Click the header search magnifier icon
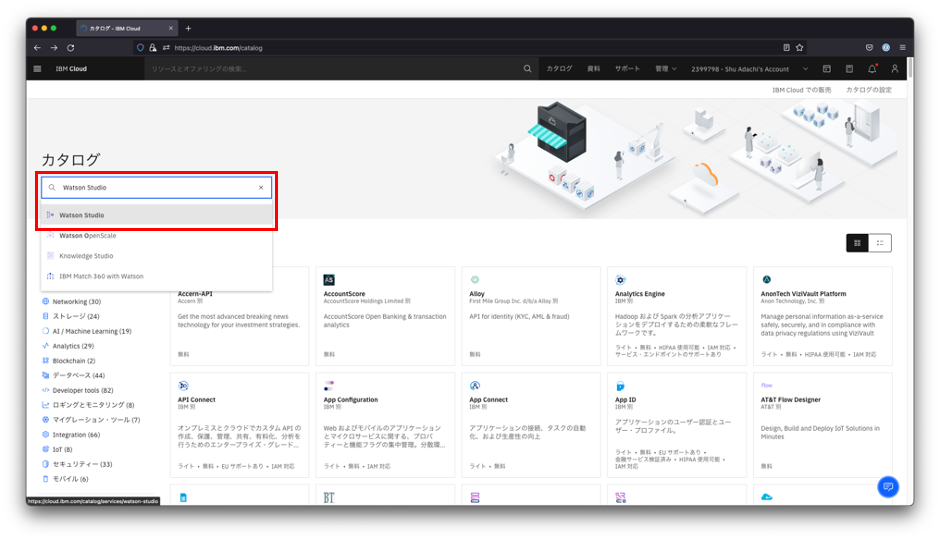The height and width of the screenshot is (540, 940). click(x=527, y=69)
